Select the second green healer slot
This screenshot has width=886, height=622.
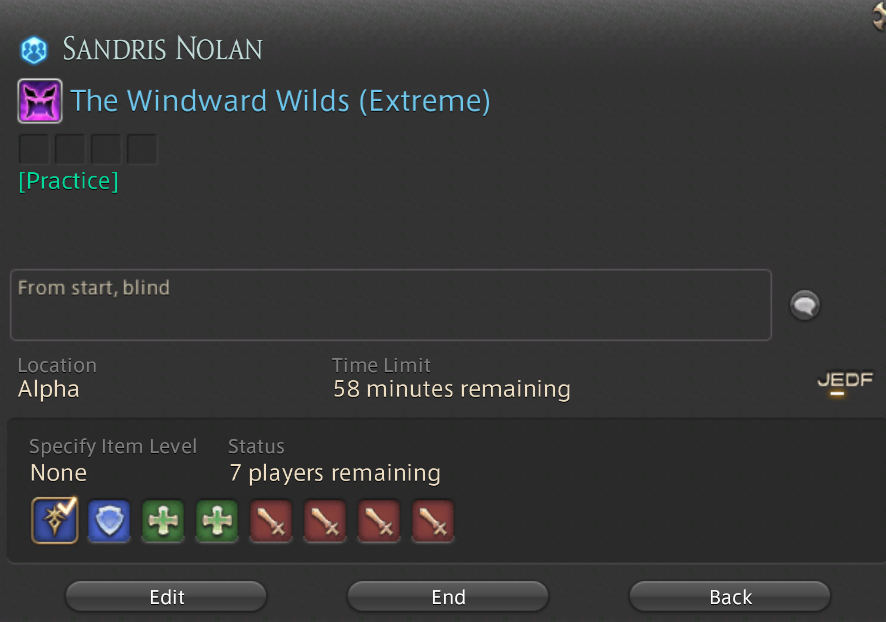coord(217,521)
